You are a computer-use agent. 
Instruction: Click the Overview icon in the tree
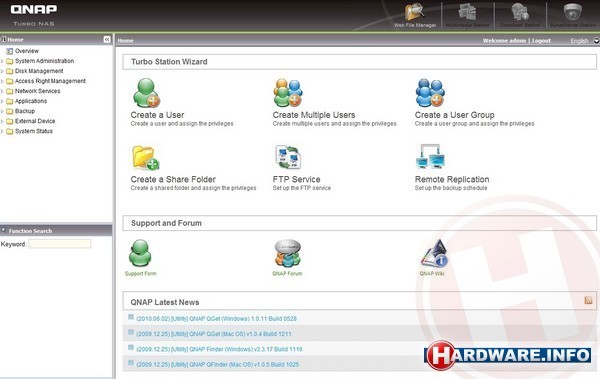[10, 51]
